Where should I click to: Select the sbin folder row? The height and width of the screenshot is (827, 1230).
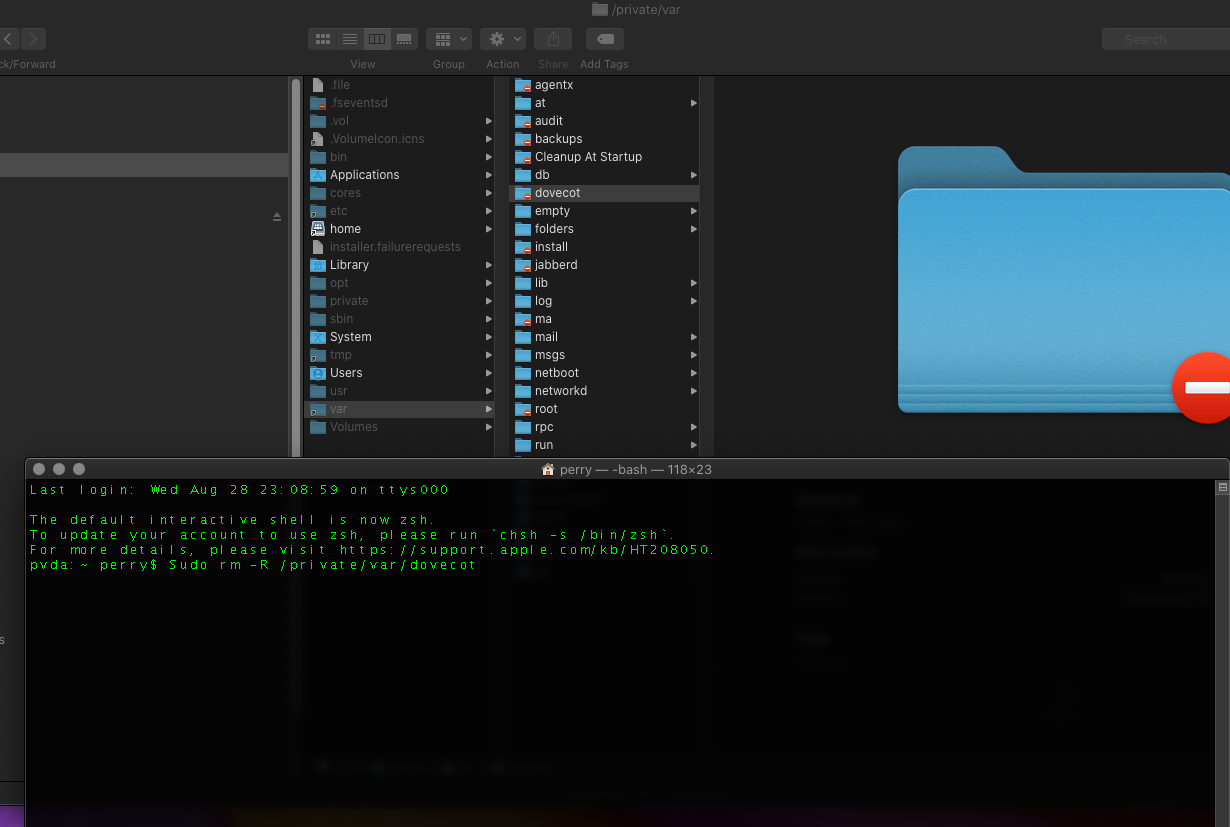pos(400,319)
